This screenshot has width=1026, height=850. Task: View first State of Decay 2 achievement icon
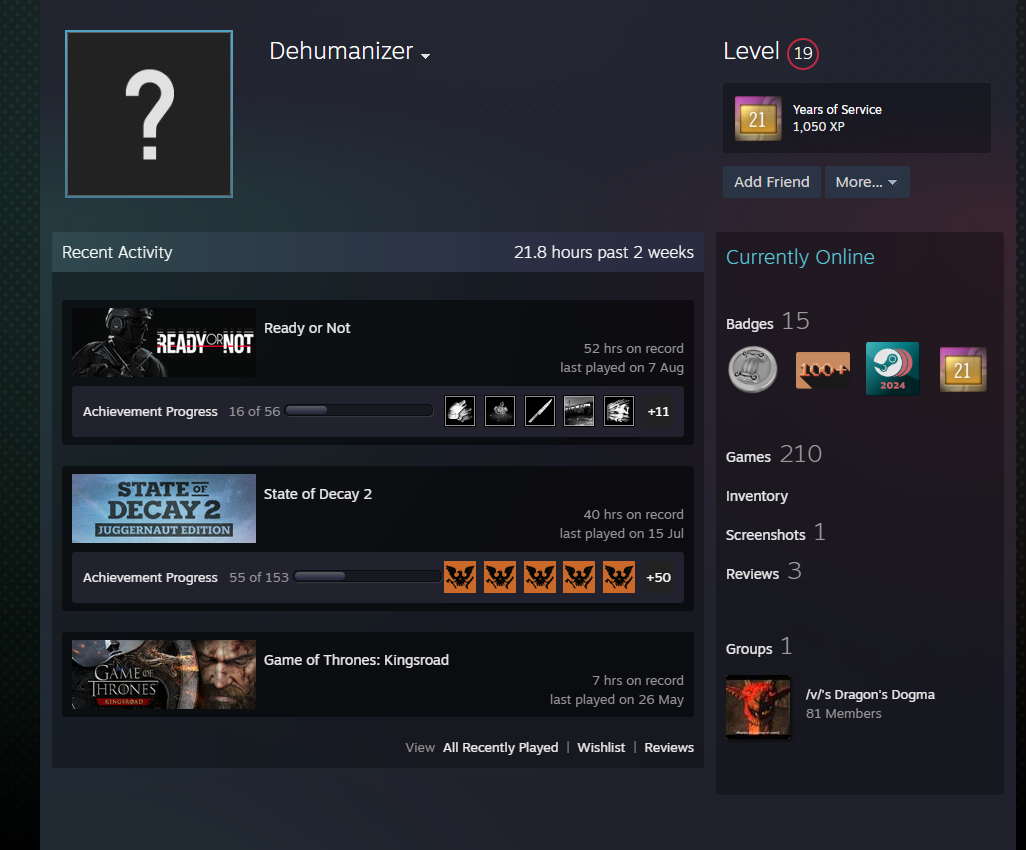click(460, 577)
